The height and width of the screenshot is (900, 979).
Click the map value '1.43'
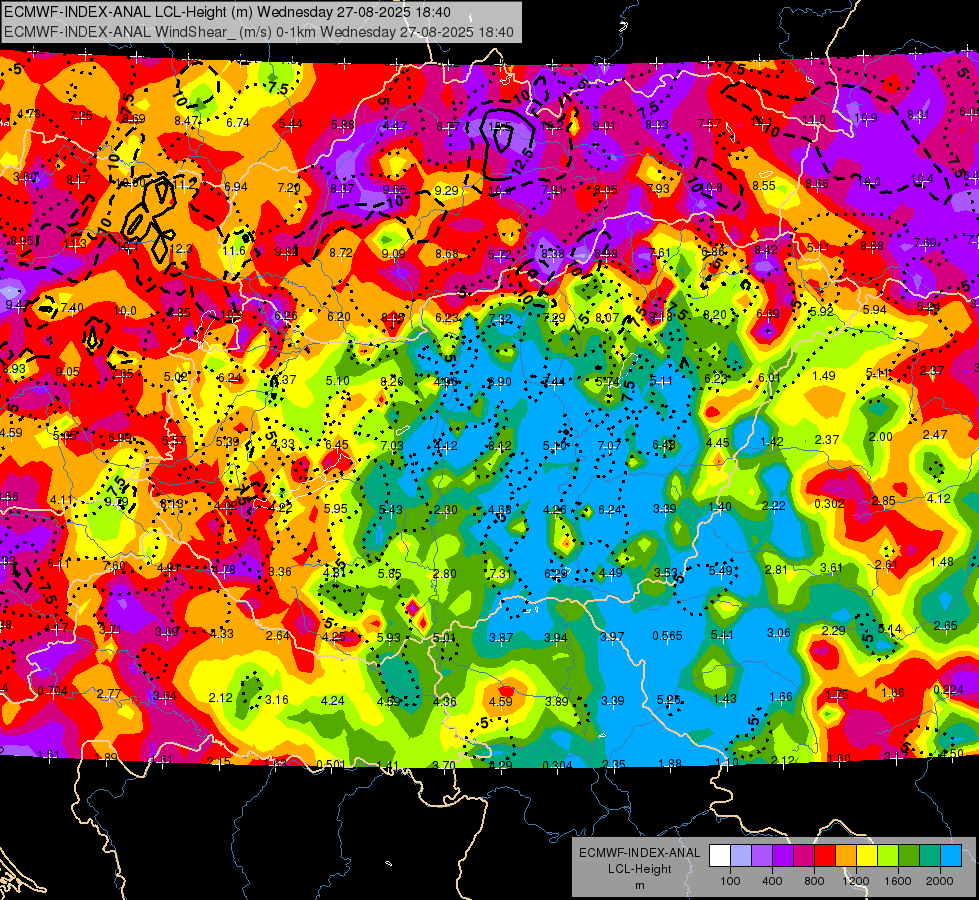pos(725,699)
